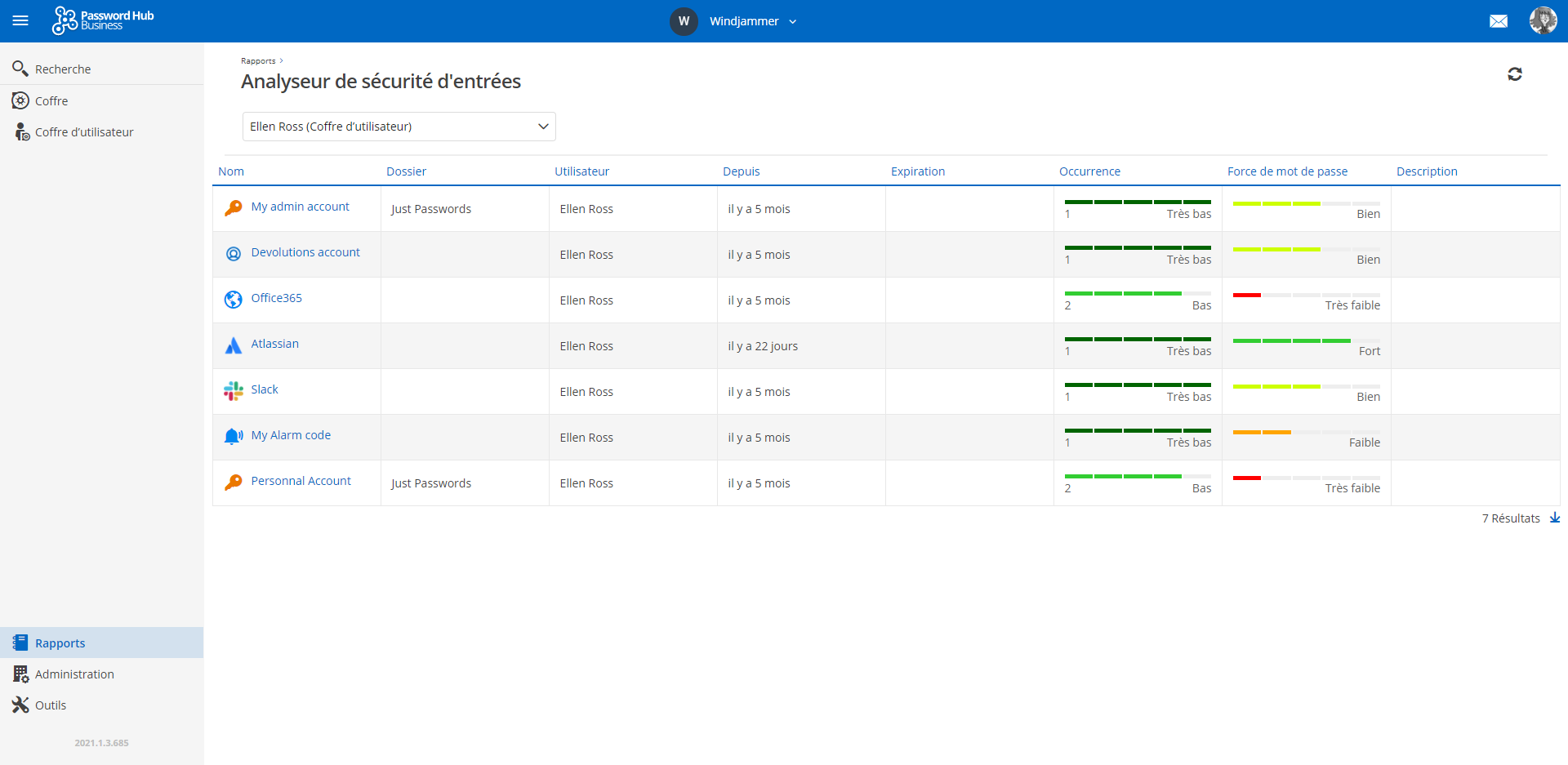Click the My Alarm code bell icon
The height and width of the screenshot is (765, 1568).
click(x=233, y=437)
